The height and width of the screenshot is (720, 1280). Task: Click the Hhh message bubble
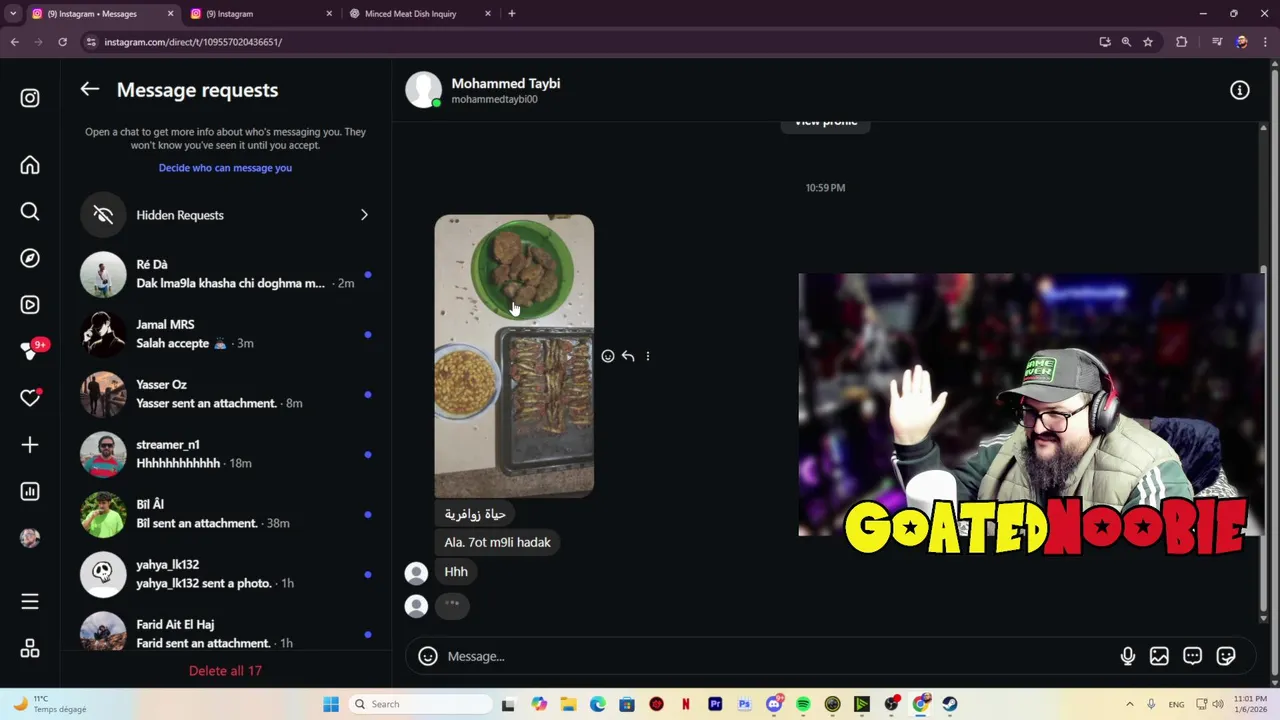pos(456,572)
